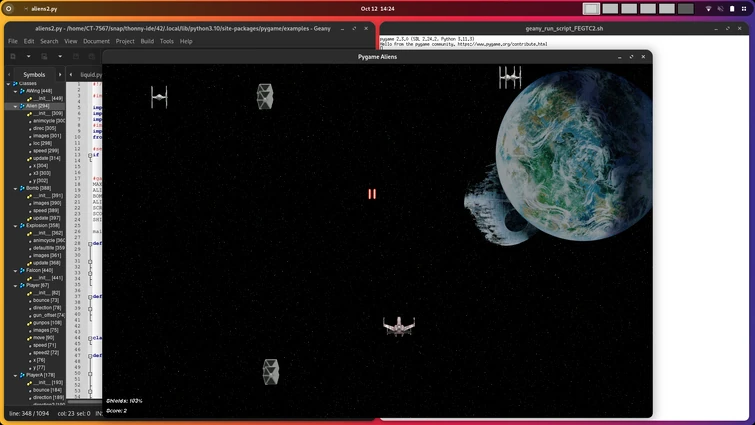Click the Save all icon in Geany toolbar
This screenshot has height=425, width=755.
[x=91, y=56]
